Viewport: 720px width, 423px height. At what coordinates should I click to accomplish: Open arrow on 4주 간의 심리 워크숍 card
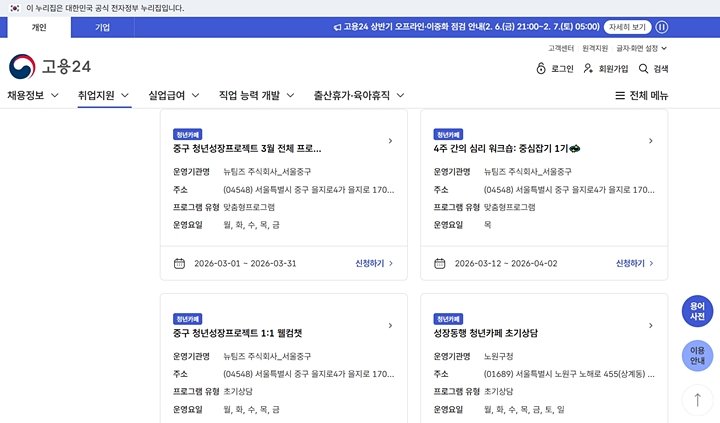(651, 141)
